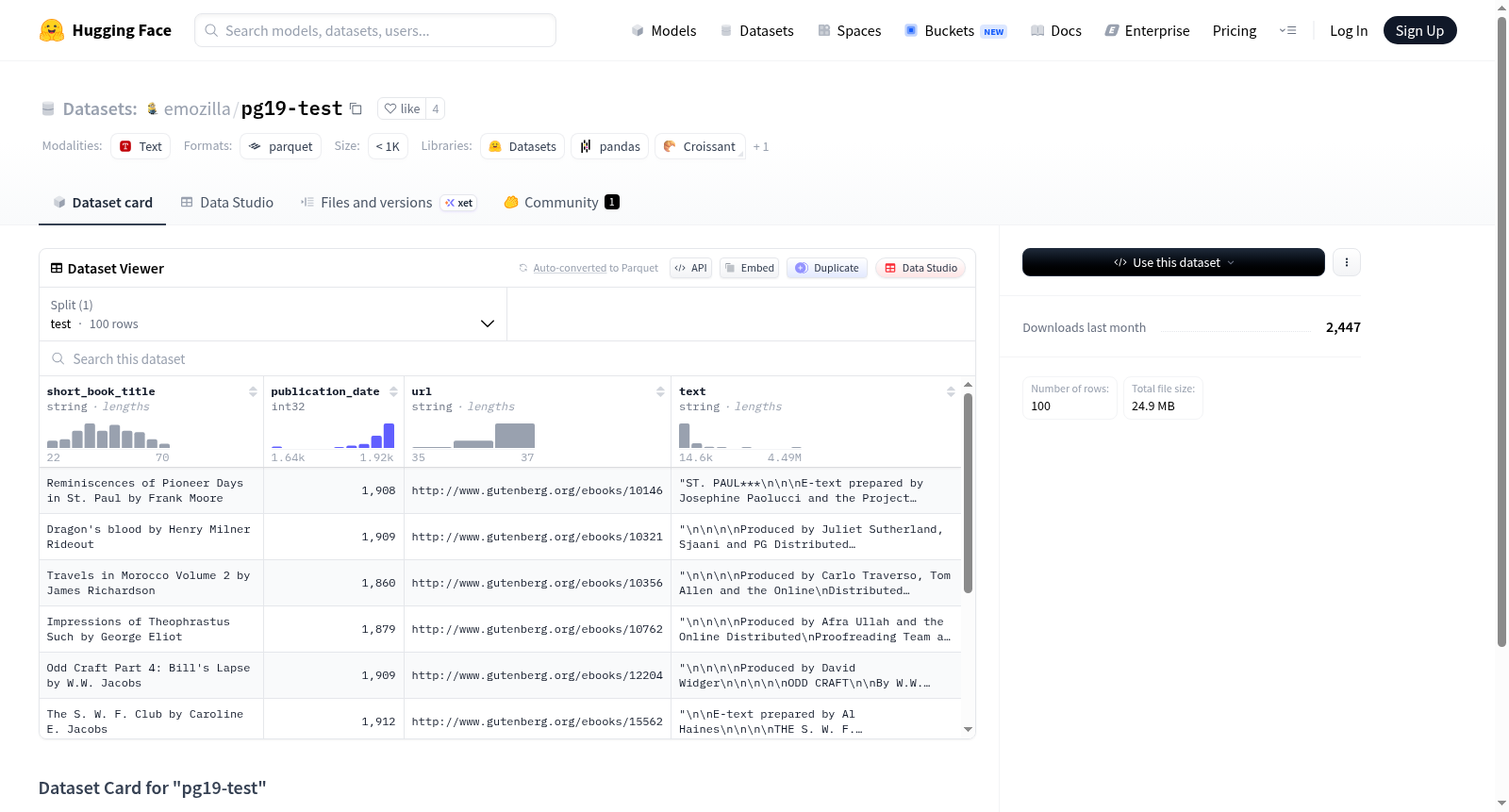Select the parquet format tag

(x=280, y=146)
